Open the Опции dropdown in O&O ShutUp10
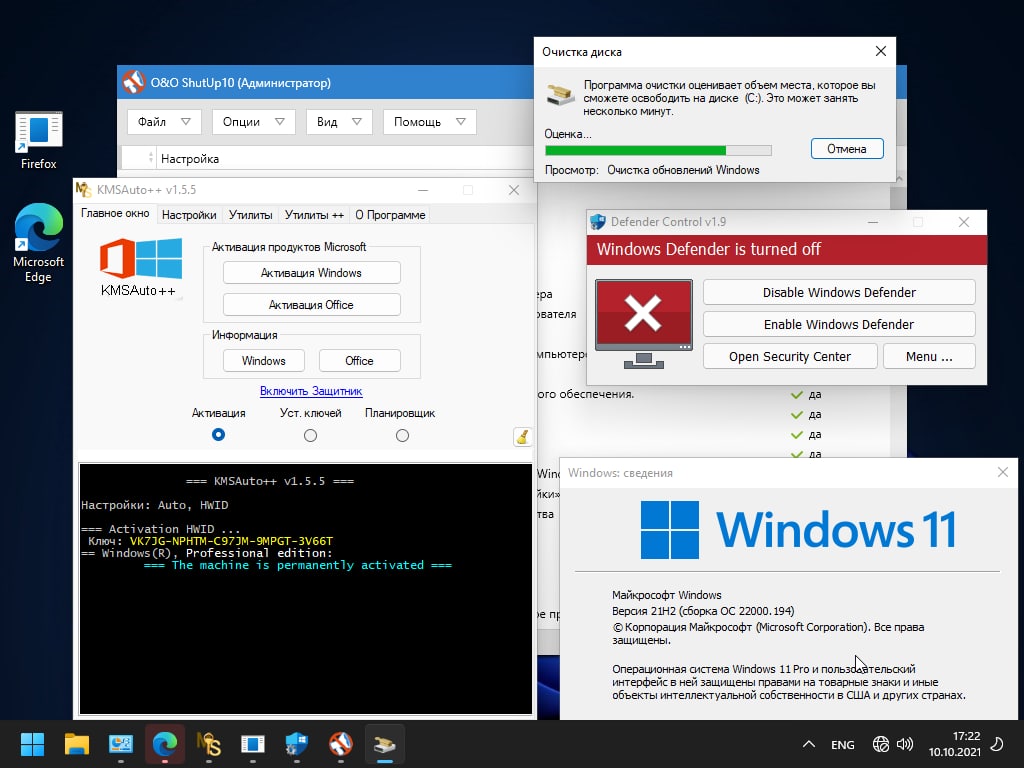Image resolution: width=1024 pixels, height=768 pixels. click(x=253, y=121)
